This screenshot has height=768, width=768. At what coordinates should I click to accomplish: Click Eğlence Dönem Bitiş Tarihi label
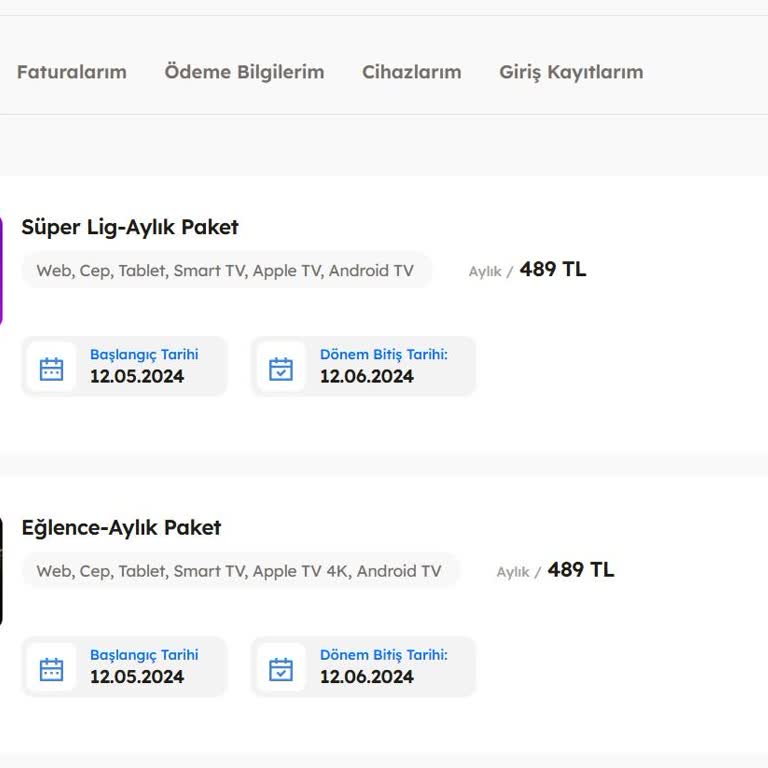384,655
